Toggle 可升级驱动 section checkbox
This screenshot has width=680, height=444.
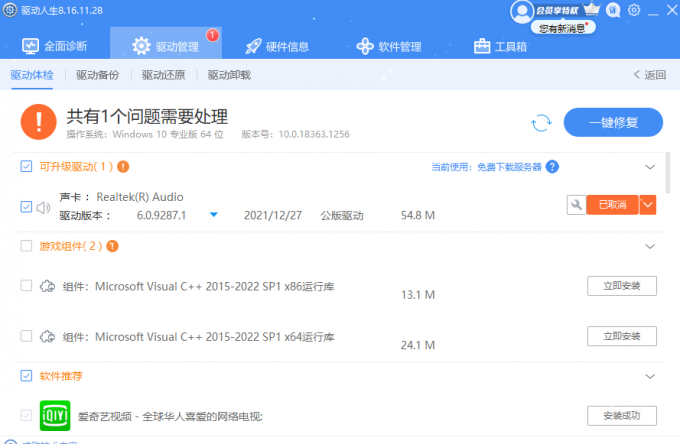click(x=26, y=166)
